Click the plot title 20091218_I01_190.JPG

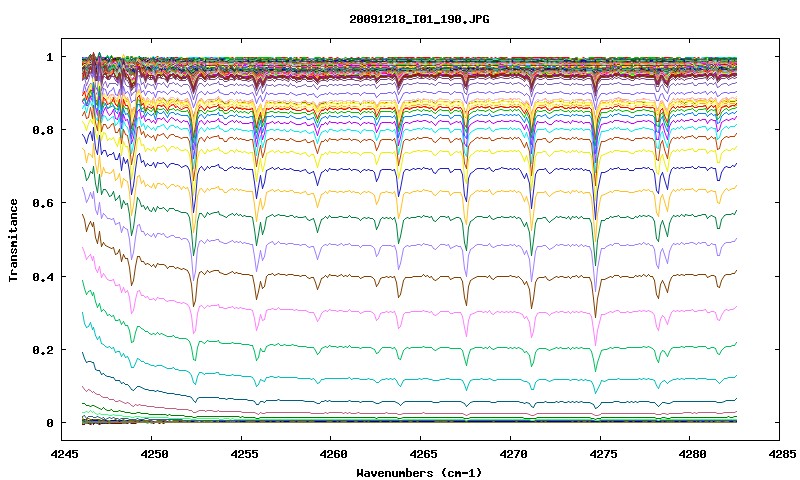click(x=419, y=19)
